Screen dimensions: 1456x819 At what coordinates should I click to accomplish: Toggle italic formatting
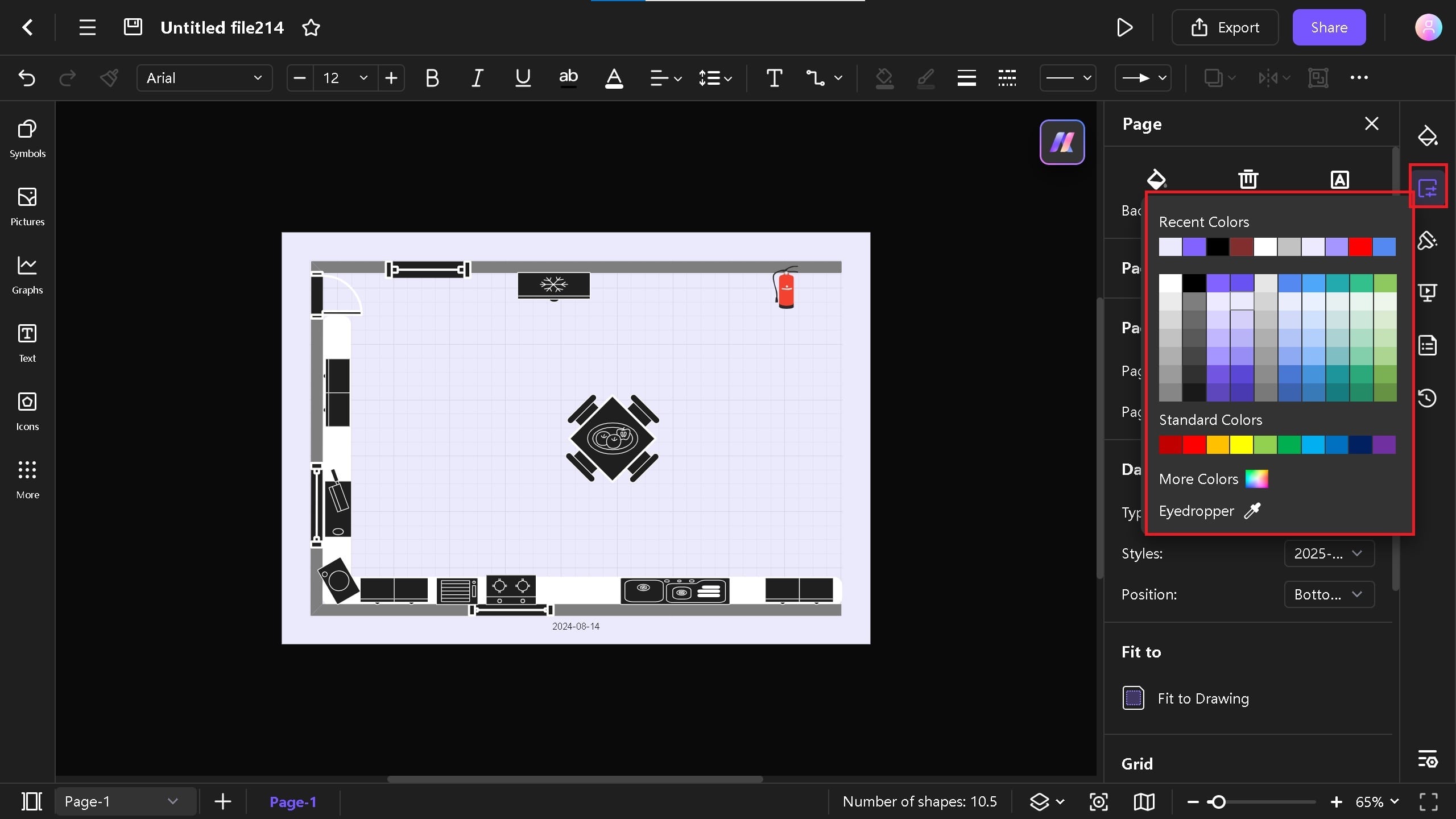[x=477, y=78]
